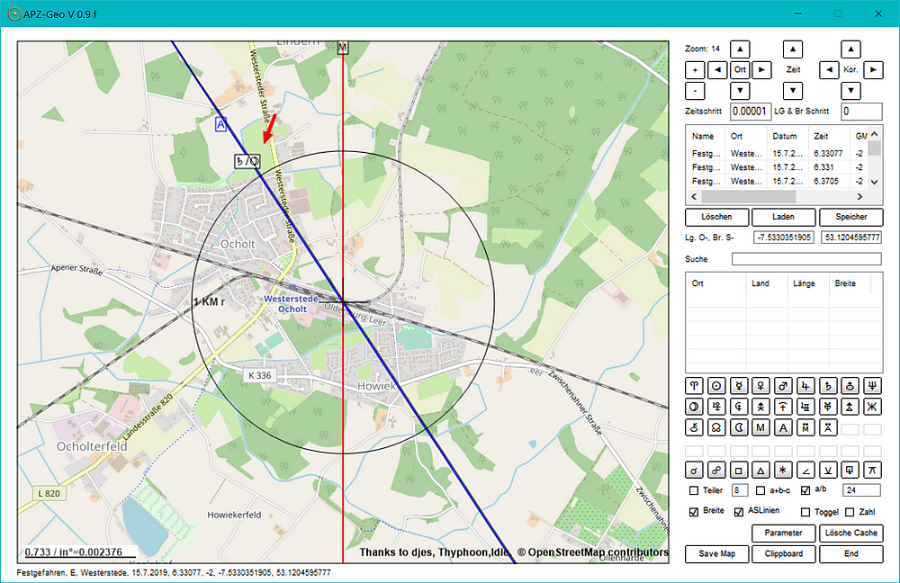Screen dimensions: 900x583
Task: Enable the Zahl checkbox
Action: 850,512
